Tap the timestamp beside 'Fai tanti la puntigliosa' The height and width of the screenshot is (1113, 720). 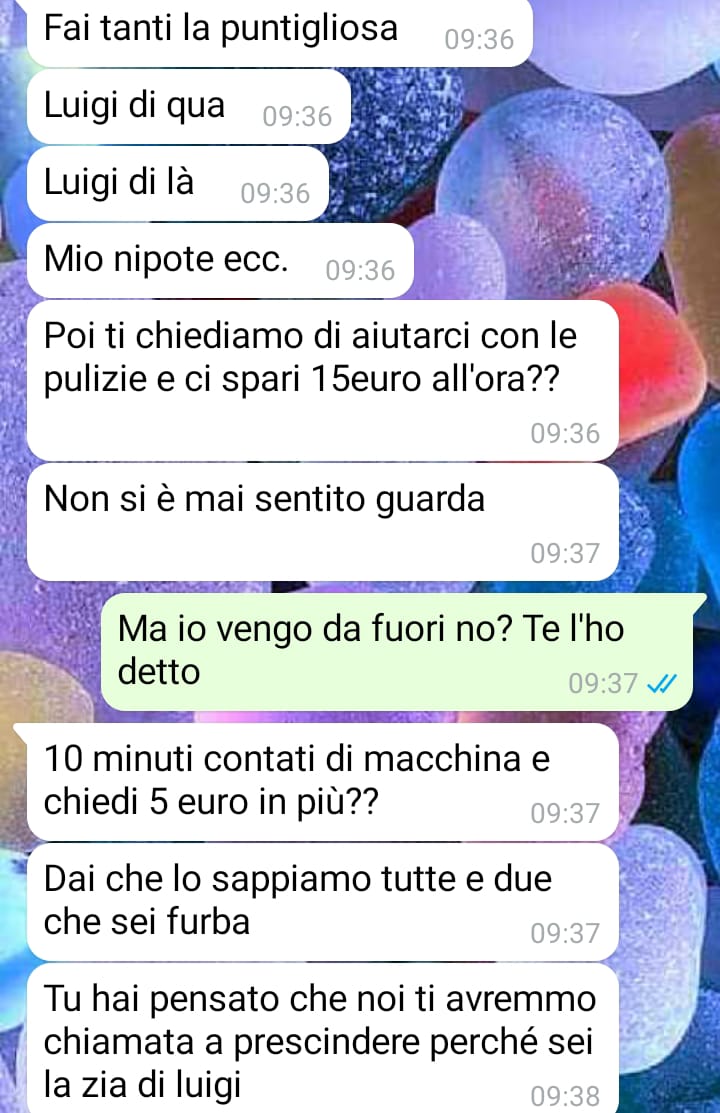tap(479, 39)
